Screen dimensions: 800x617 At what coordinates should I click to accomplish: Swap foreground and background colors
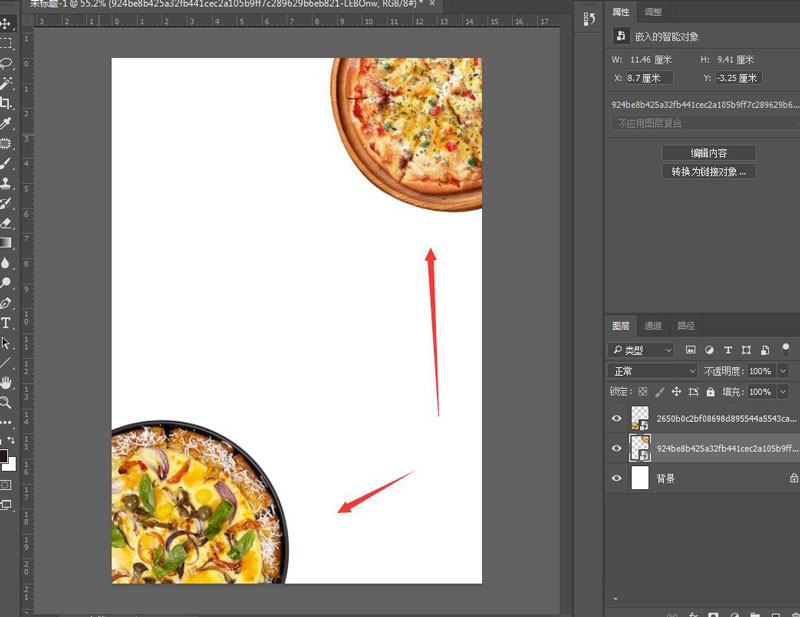[x=12, y=440]
